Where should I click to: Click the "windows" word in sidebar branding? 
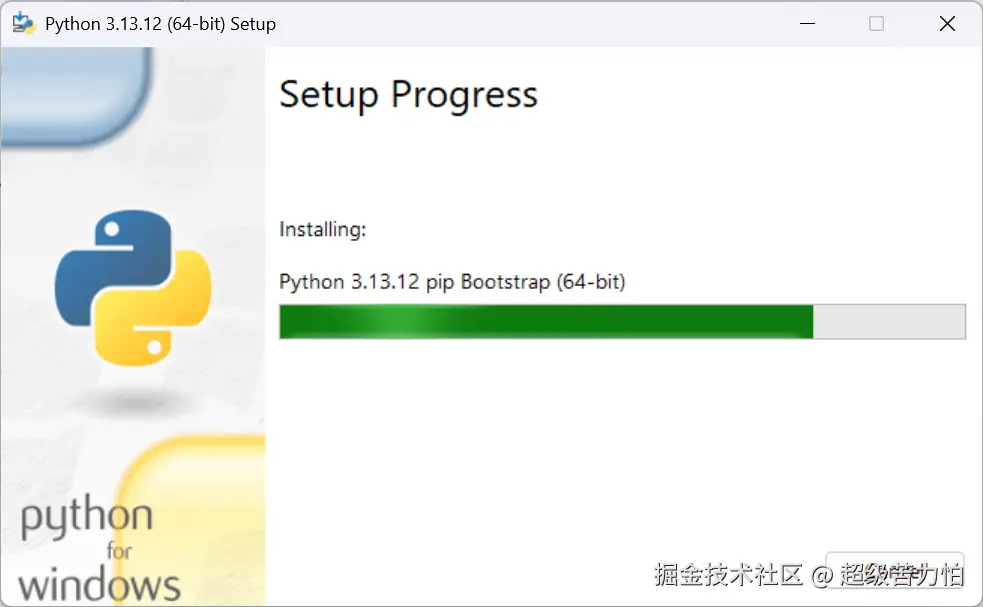click(x=100, y=583)
